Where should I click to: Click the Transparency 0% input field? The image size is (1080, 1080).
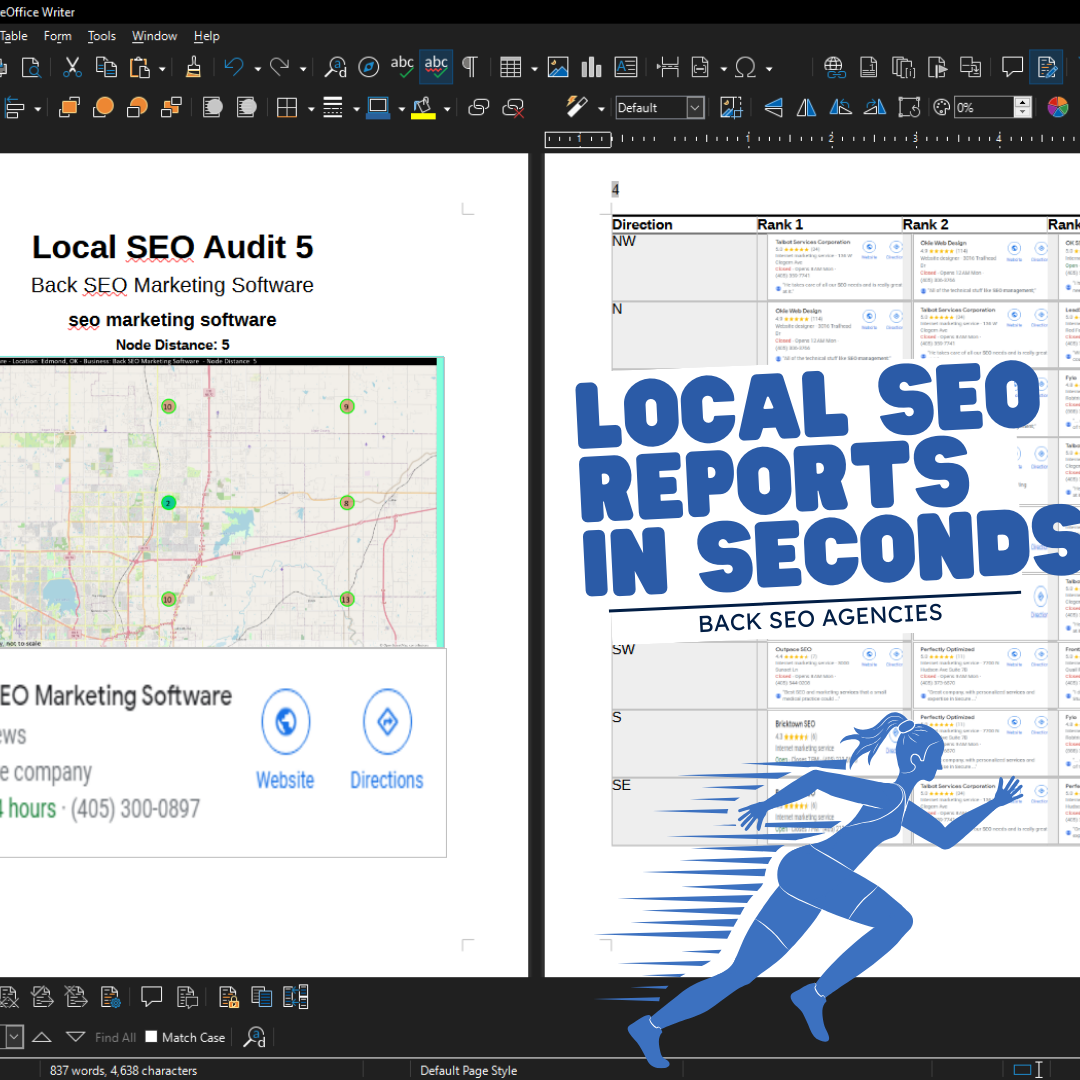pyautogui.click(x=984, y=108)
